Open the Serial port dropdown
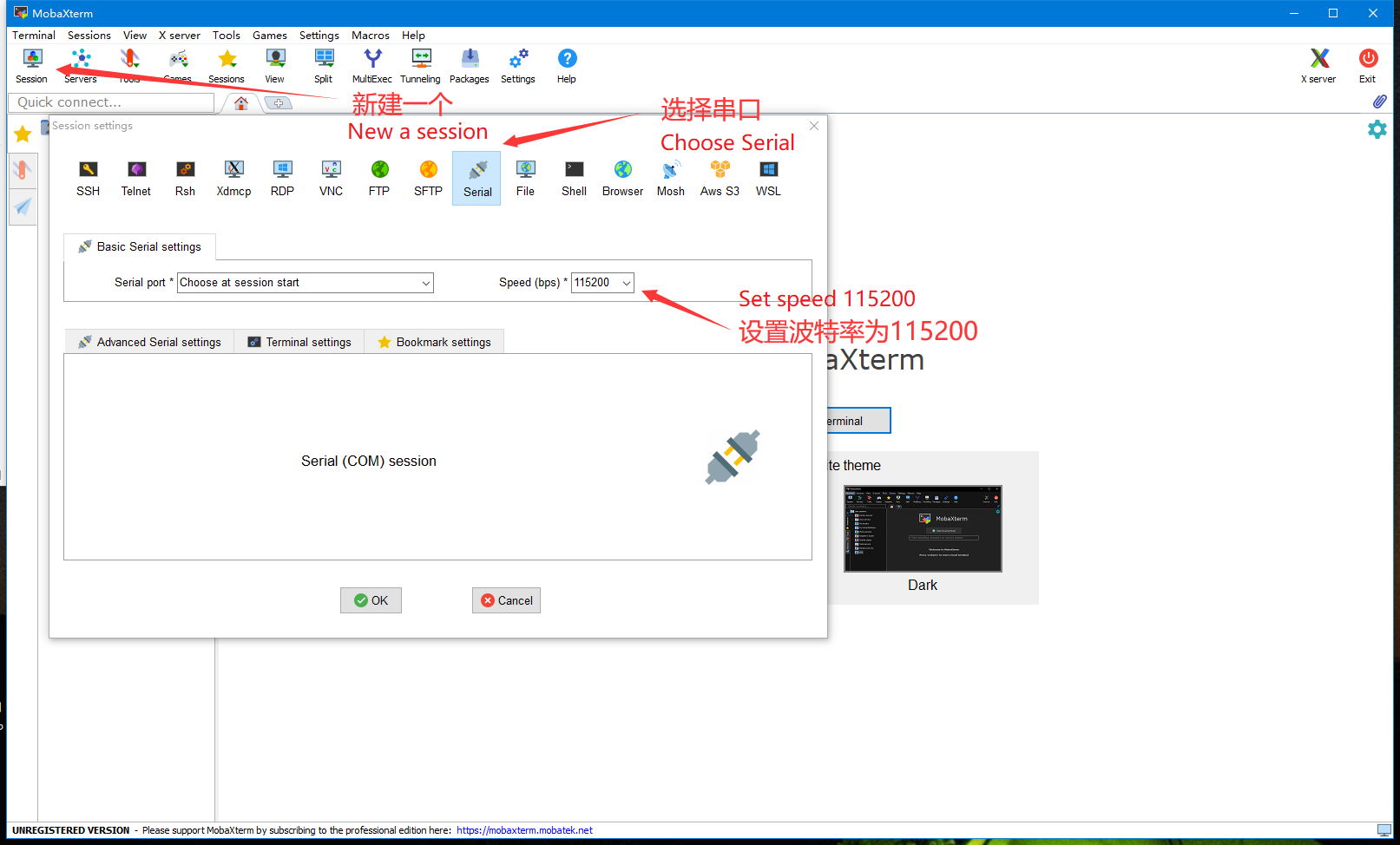Screen dimensions: 1400x845 (305, 283)
